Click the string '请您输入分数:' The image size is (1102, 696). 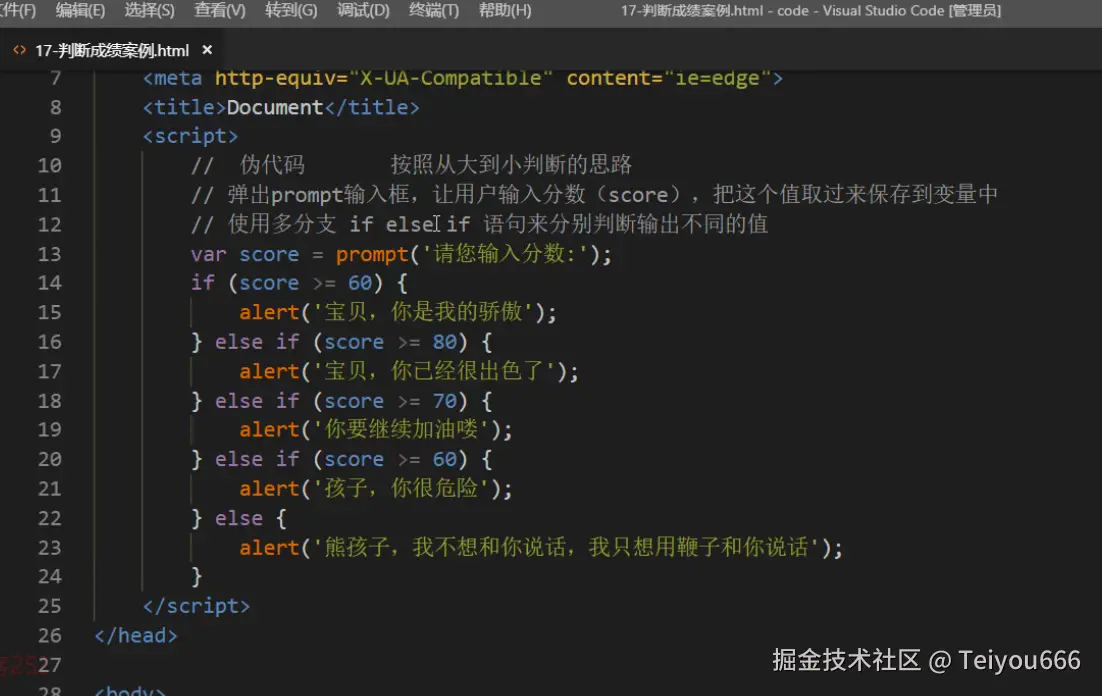pos(505,253)
